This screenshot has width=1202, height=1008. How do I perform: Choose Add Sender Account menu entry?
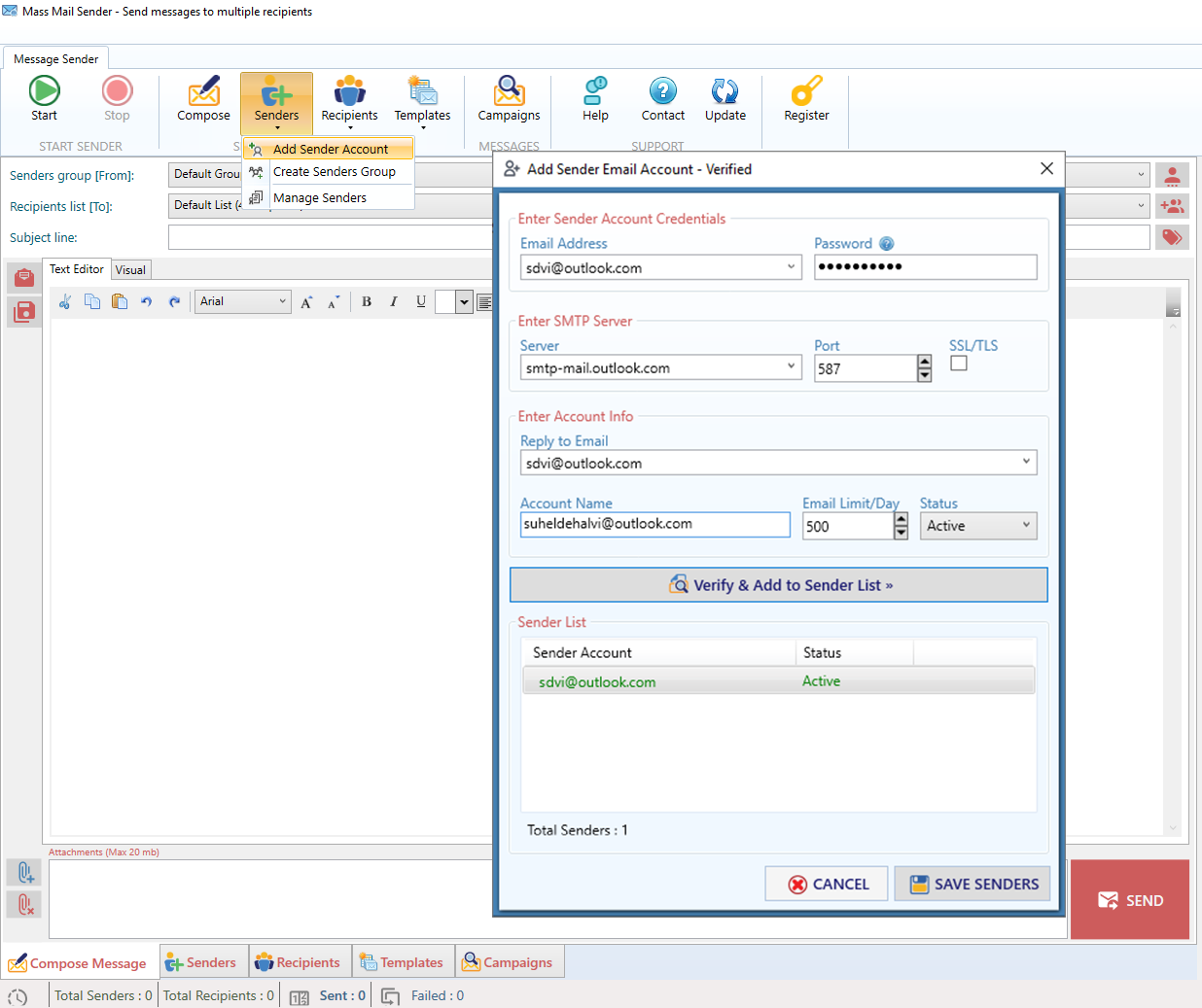pyautogui.click(x=329, y=149)
